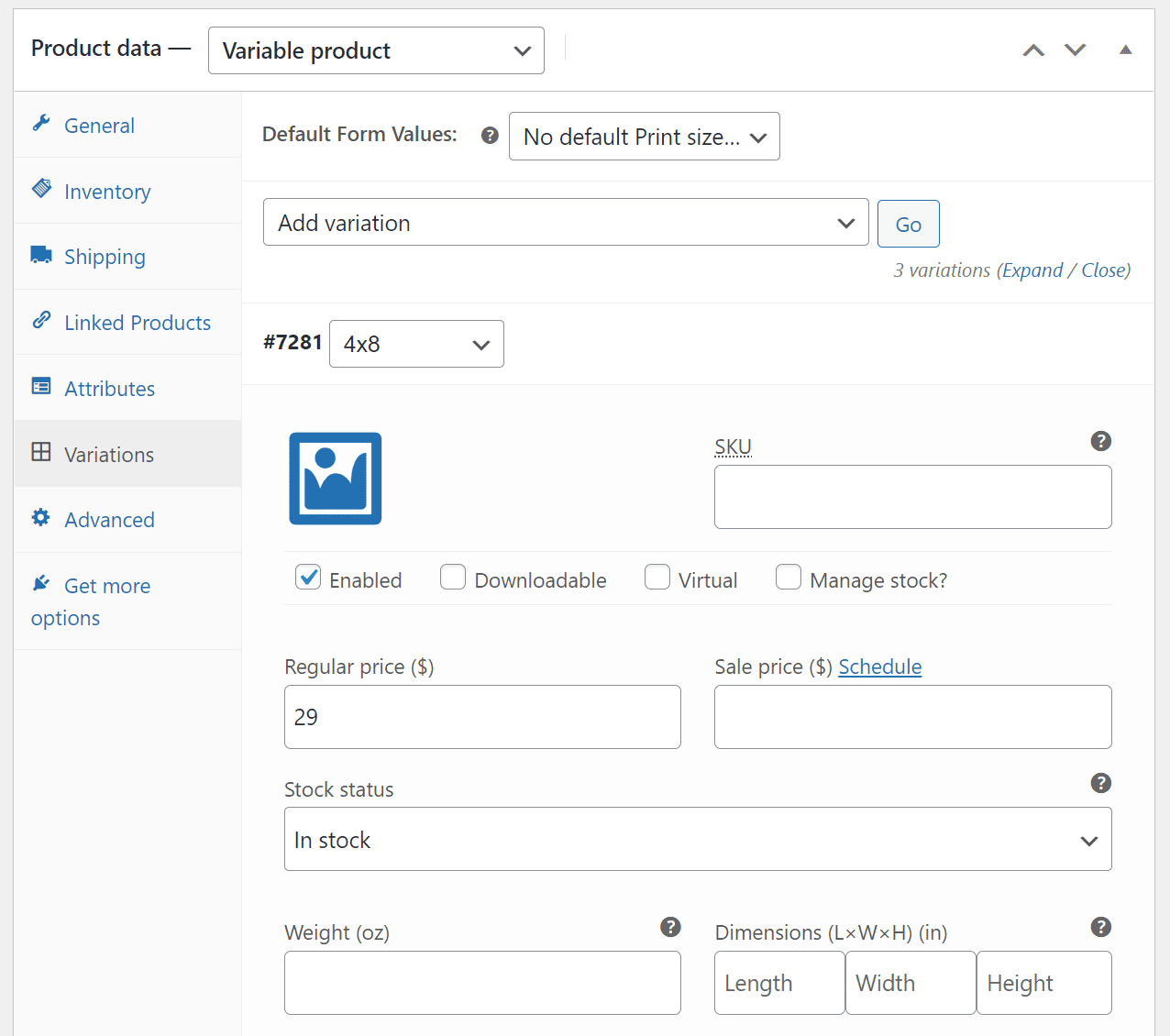Open the Inventory tab
The height and width of the screenshot is (1036, 1170).
[x=127, y=191]
